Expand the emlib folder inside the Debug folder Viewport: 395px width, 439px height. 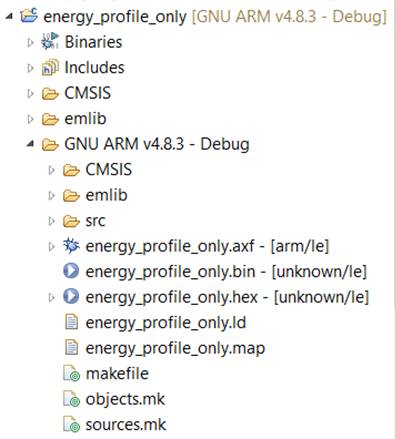tap(51, 195)
